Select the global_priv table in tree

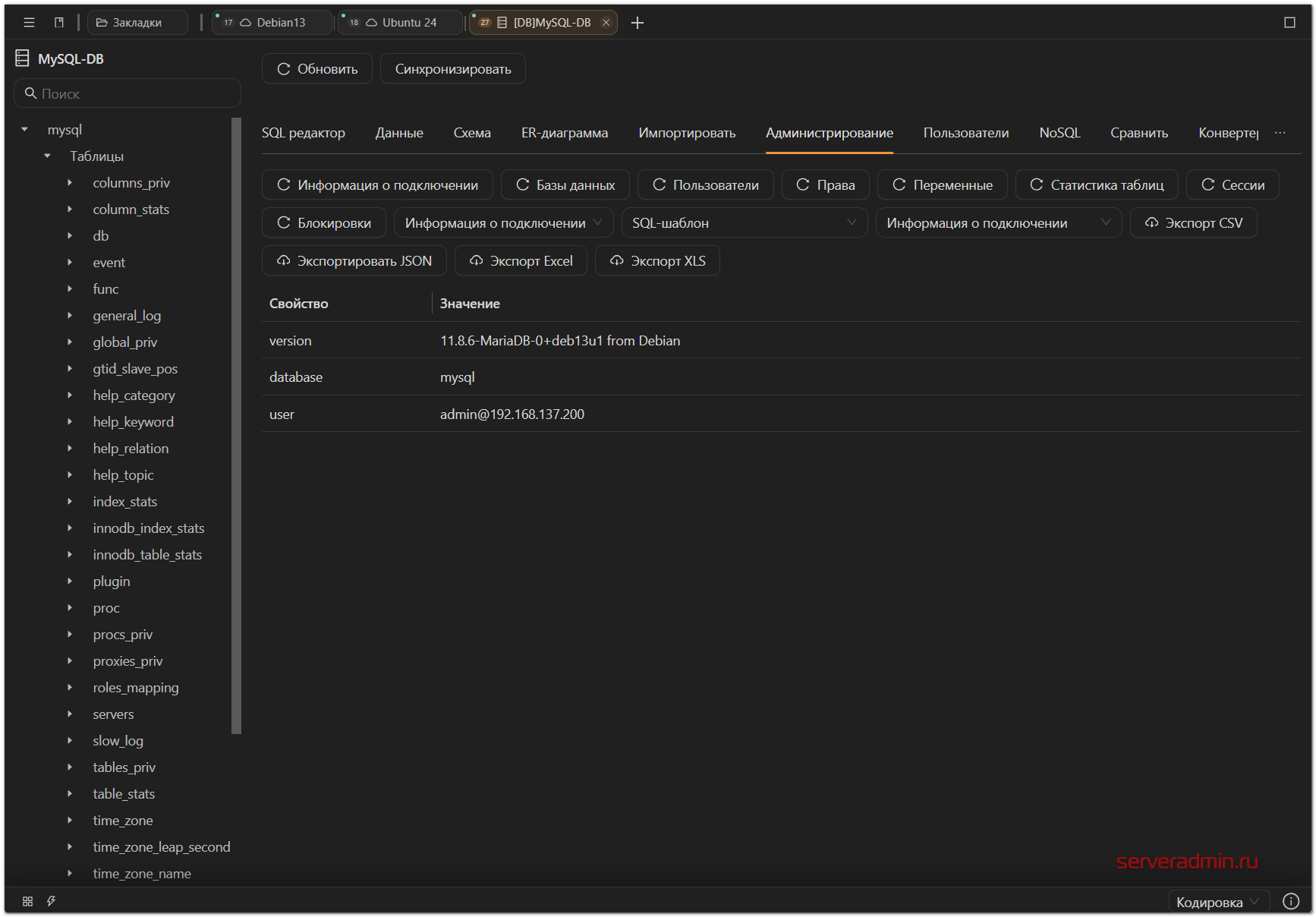coord(125,342)
